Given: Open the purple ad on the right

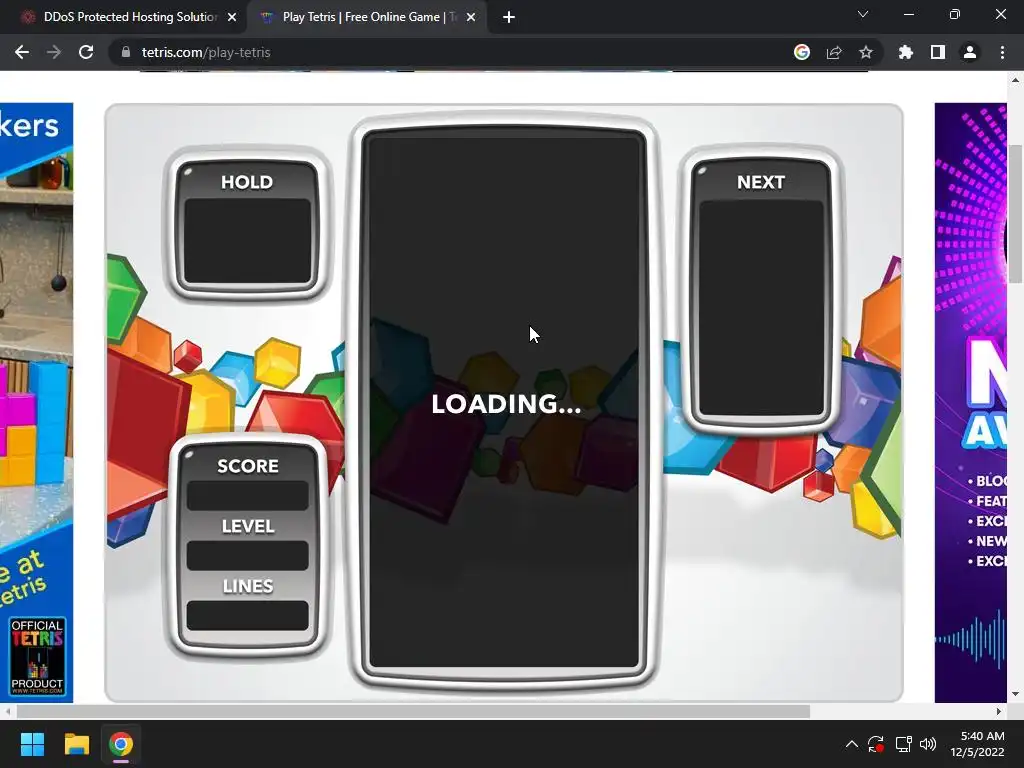Looking at the screenshot, I should point(970,402).
